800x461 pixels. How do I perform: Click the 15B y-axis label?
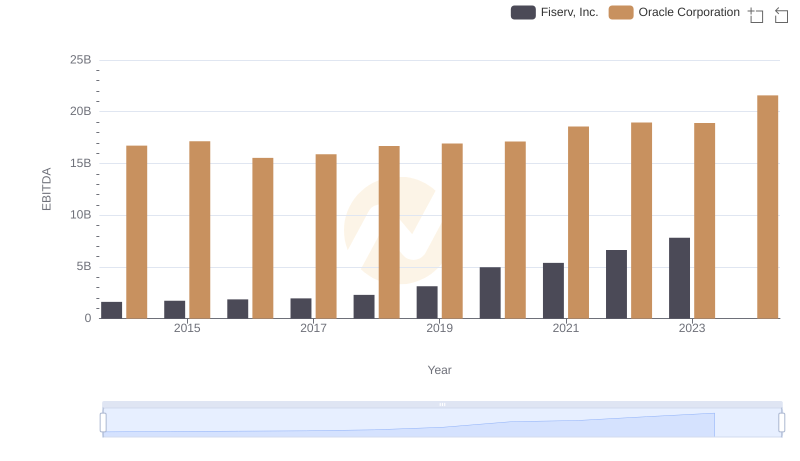(x=81, y=163)
